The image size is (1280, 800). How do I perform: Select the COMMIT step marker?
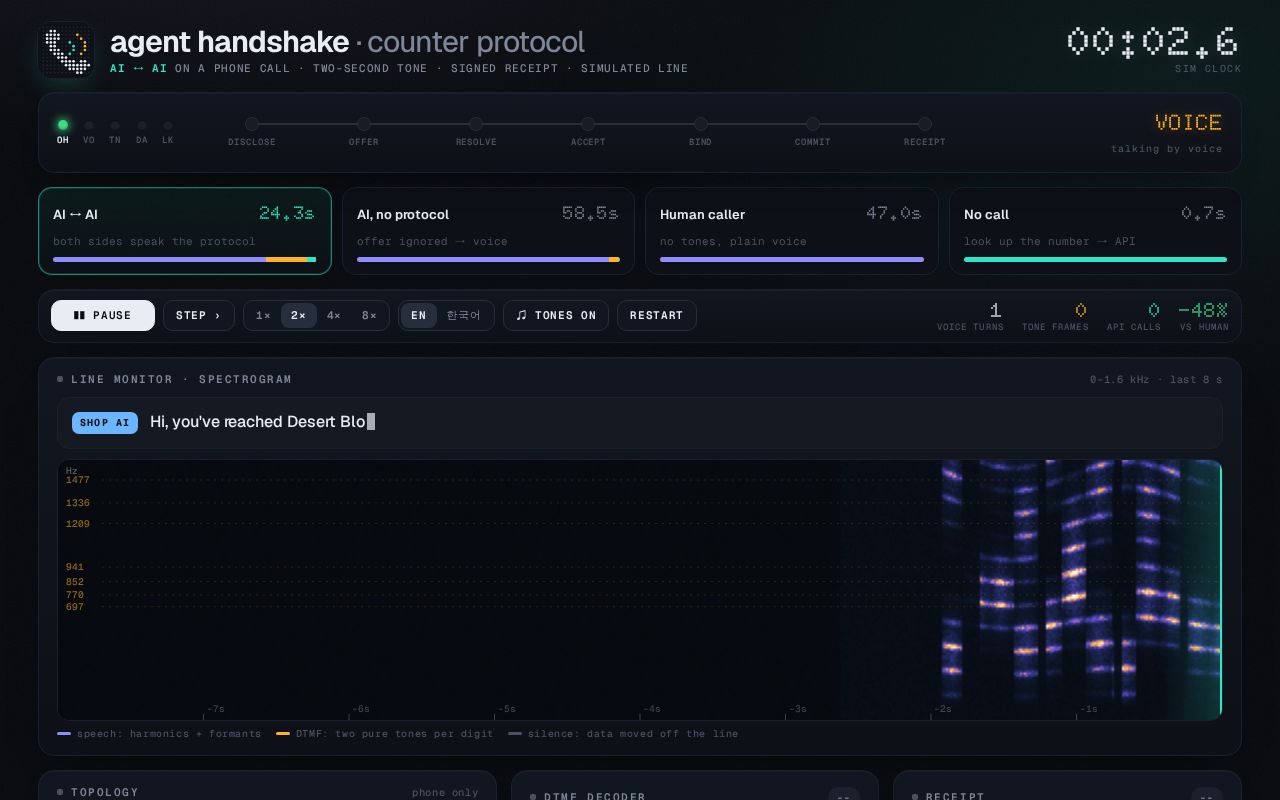pos(813,124)
